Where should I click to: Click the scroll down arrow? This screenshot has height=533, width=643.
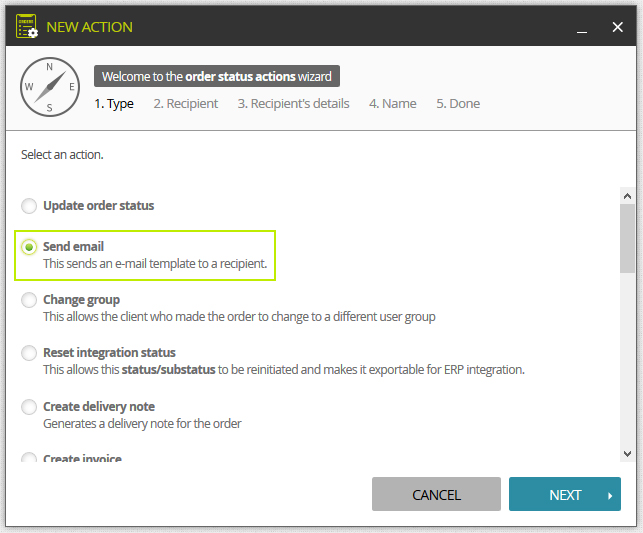pos(627,453)
